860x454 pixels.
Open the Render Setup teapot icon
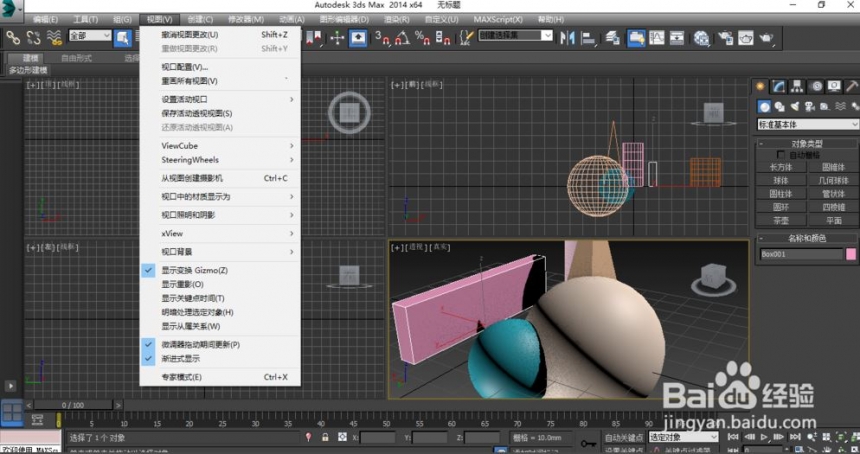(x=726, y=38)
